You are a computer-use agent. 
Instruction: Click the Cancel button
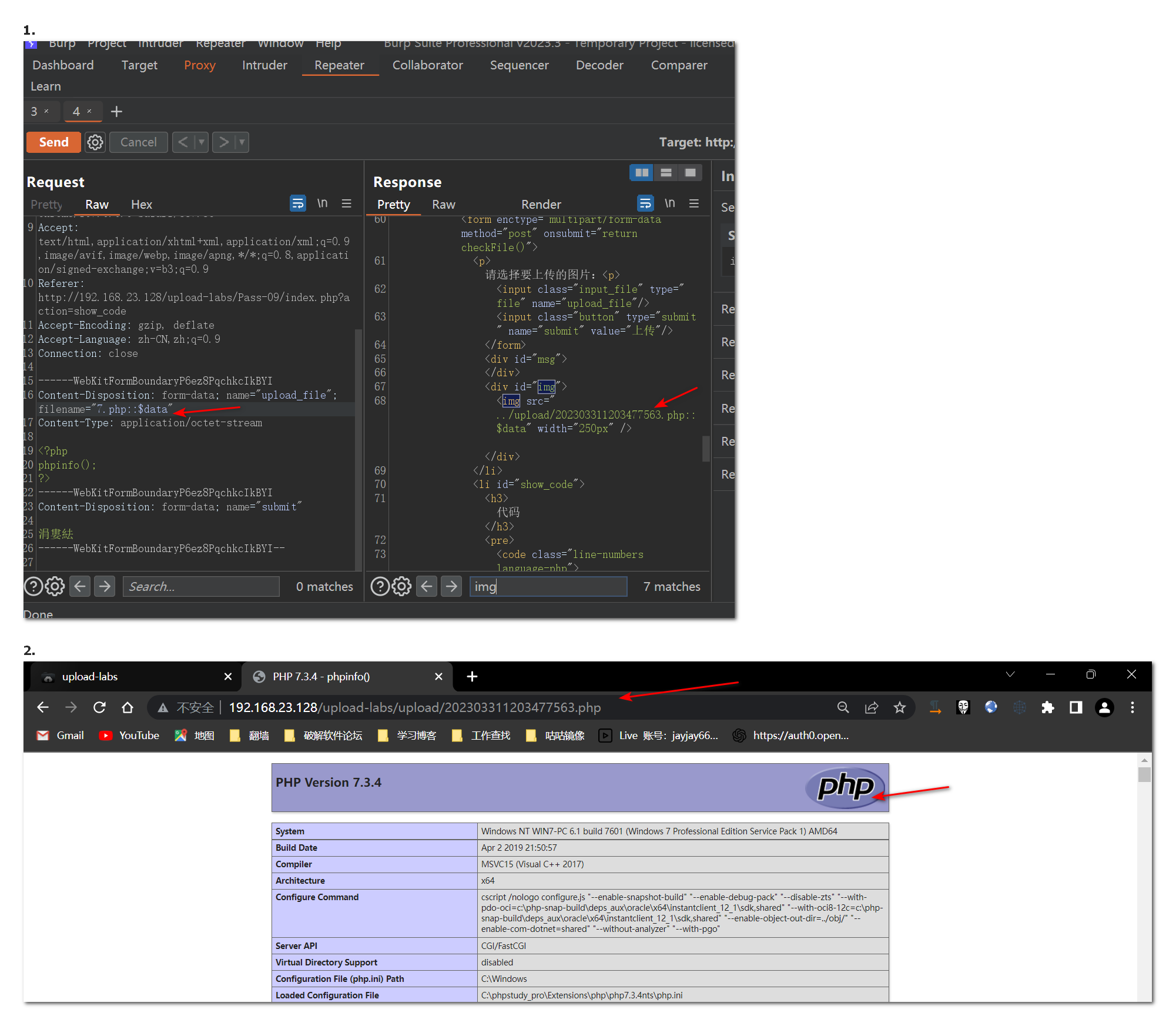click(138, 142)
